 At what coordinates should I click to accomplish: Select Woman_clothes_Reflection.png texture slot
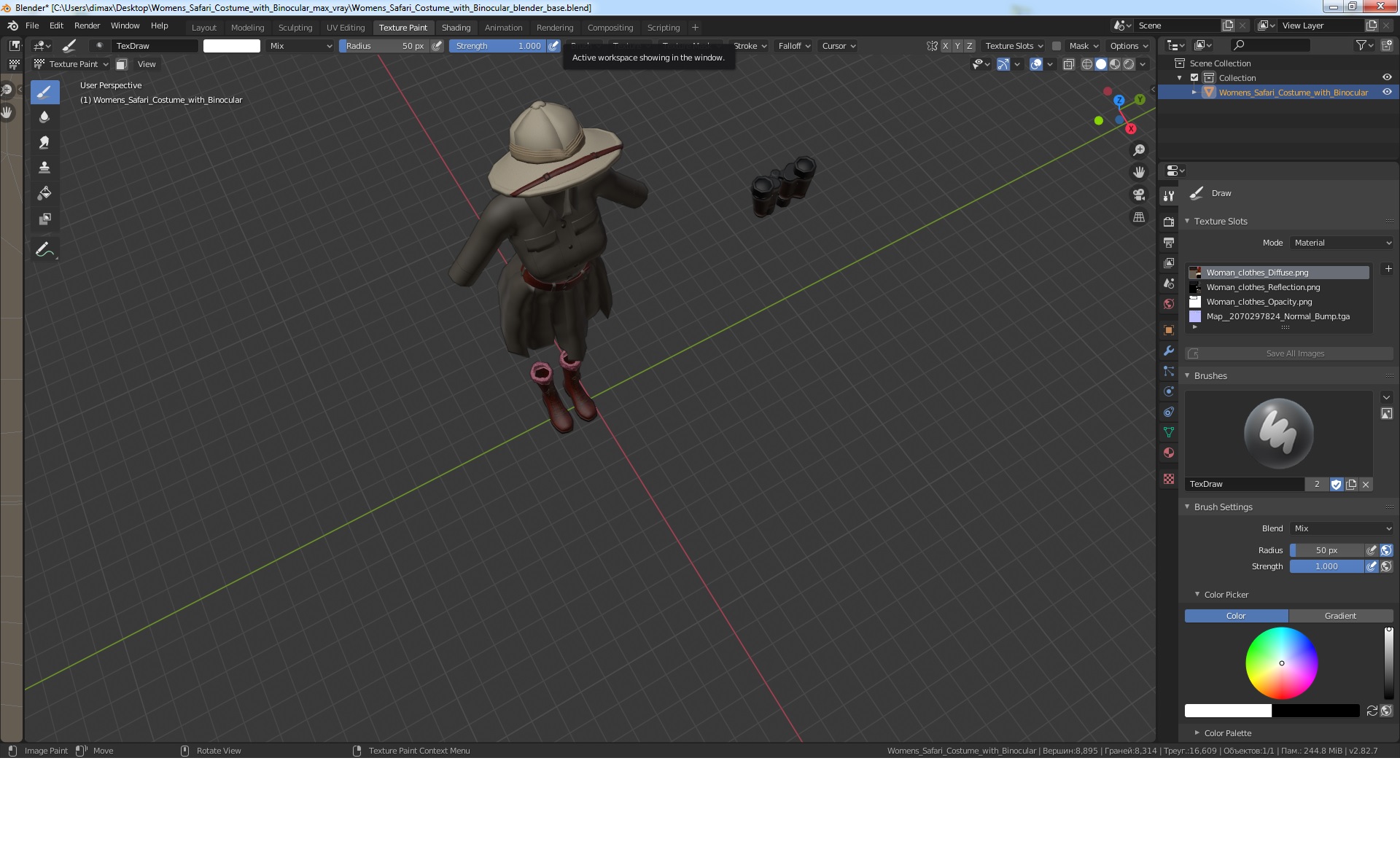point(1278,287)
